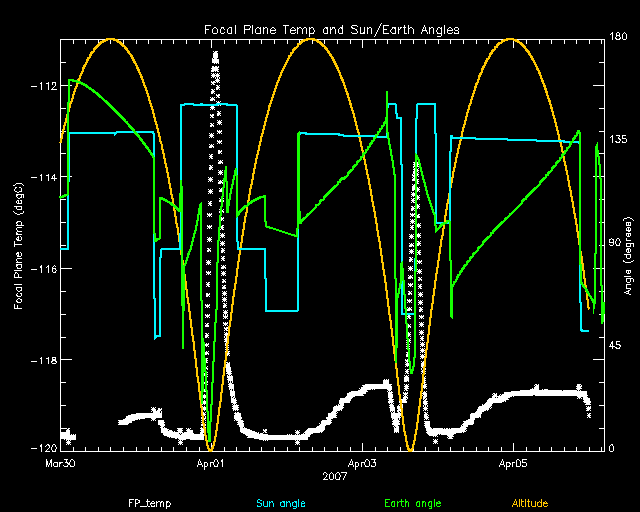Viewport: 640px width, 512px height.
Task: Click the -120 temperature tick label
Action: pyautogui.click(x=44, y=449)
